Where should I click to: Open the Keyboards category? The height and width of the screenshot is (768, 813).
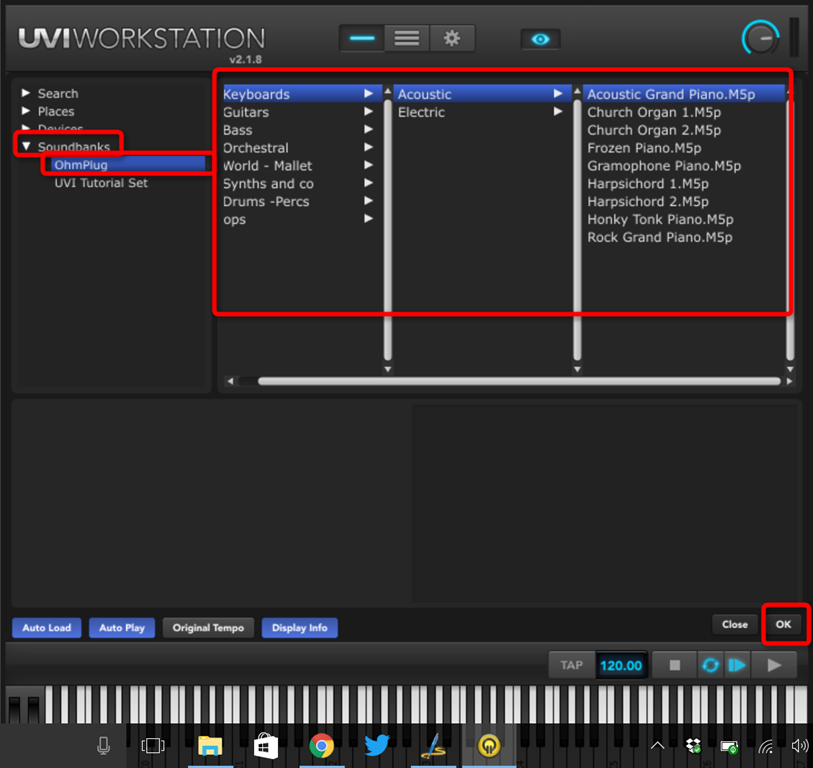(302, 94)
